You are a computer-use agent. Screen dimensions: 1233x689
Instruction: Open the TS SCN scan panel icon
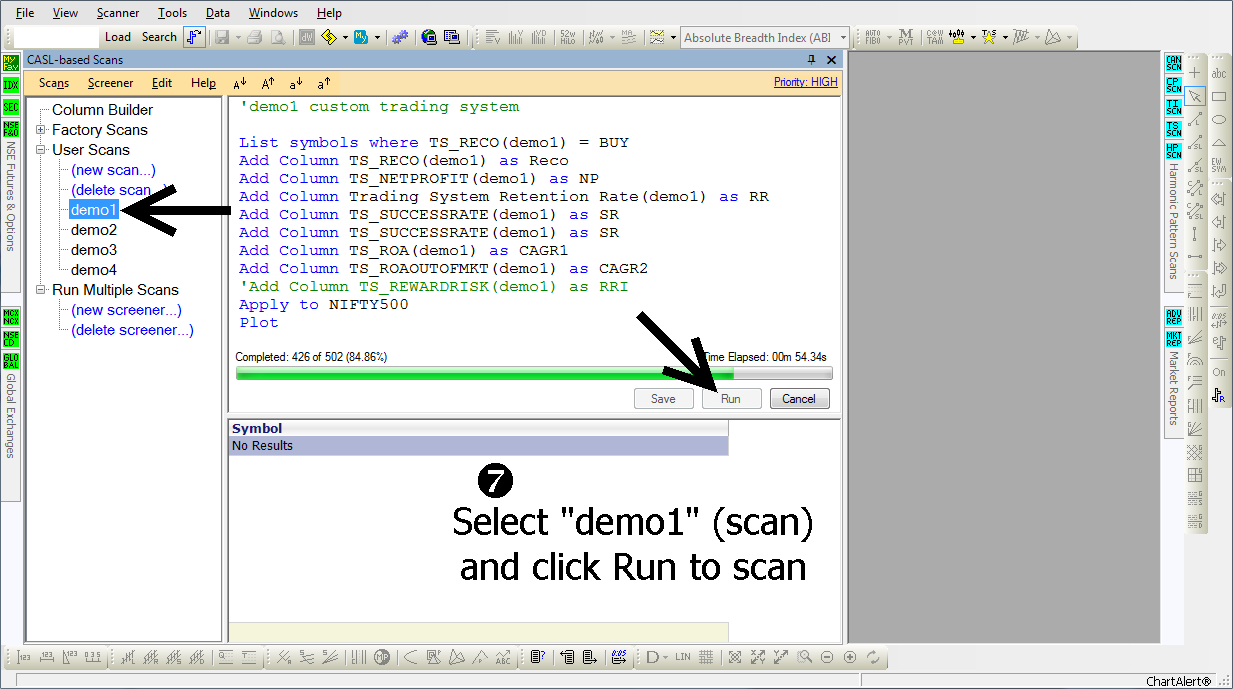point(1173,129)
